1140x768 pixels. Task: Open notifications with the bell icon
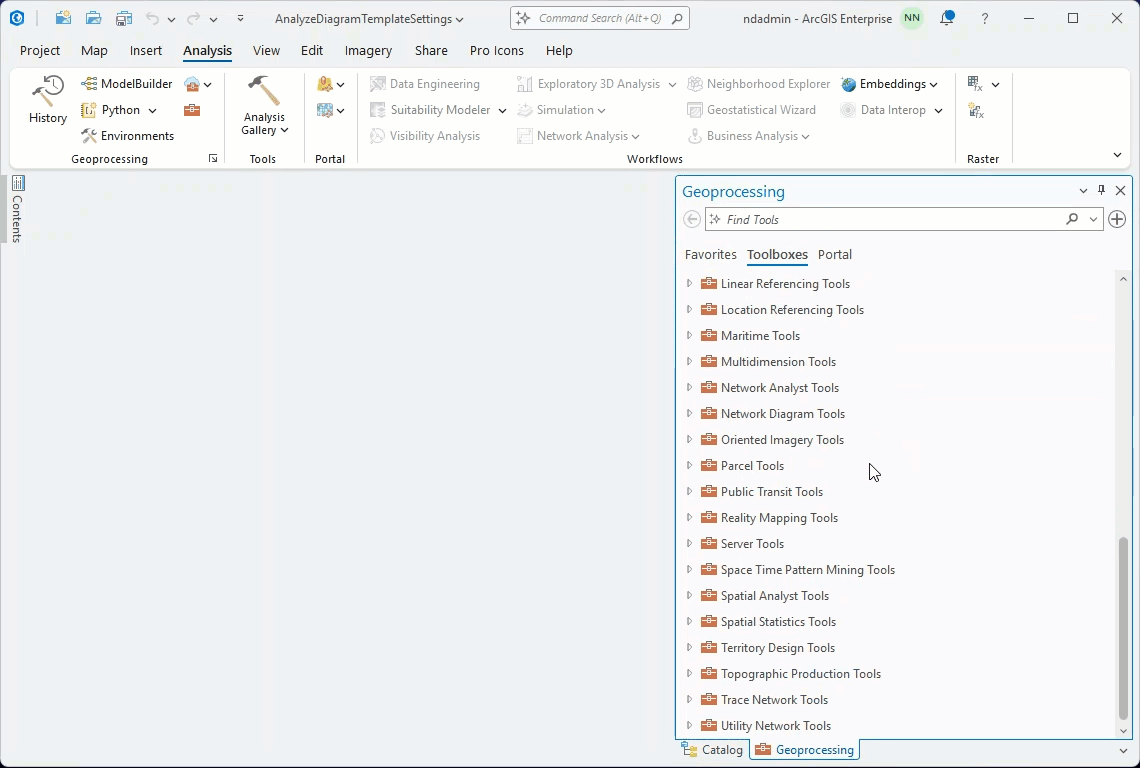coord(946,17)
